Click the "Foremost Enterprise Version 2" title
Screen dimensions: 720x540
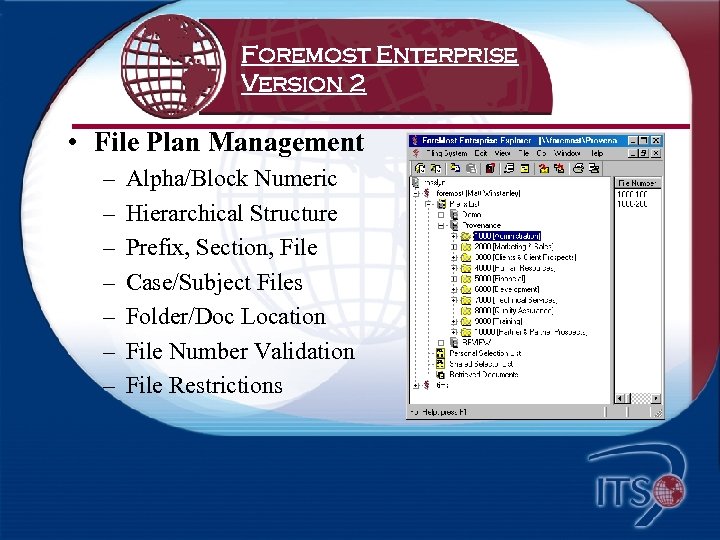(379, 69)
